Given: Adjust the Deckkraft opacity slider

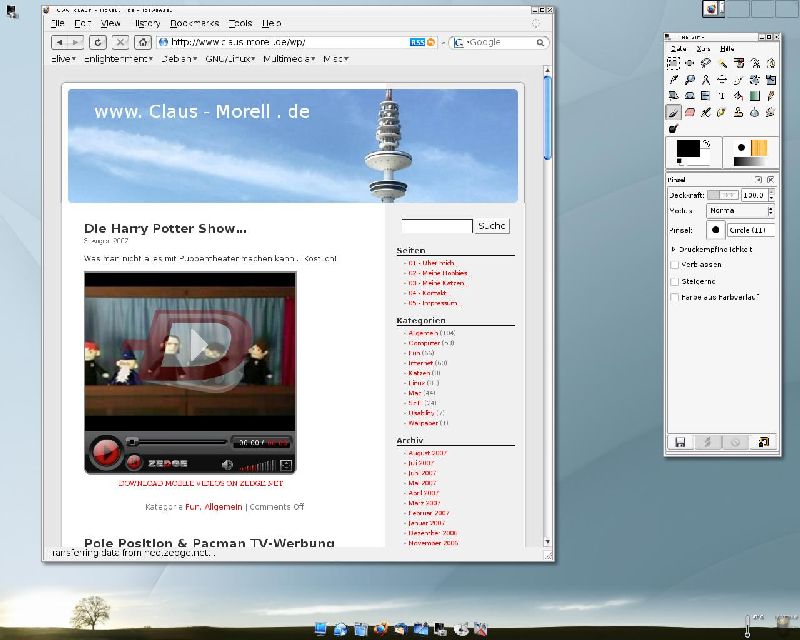Looking at the screenshot, I should click(x=722, y=195).
